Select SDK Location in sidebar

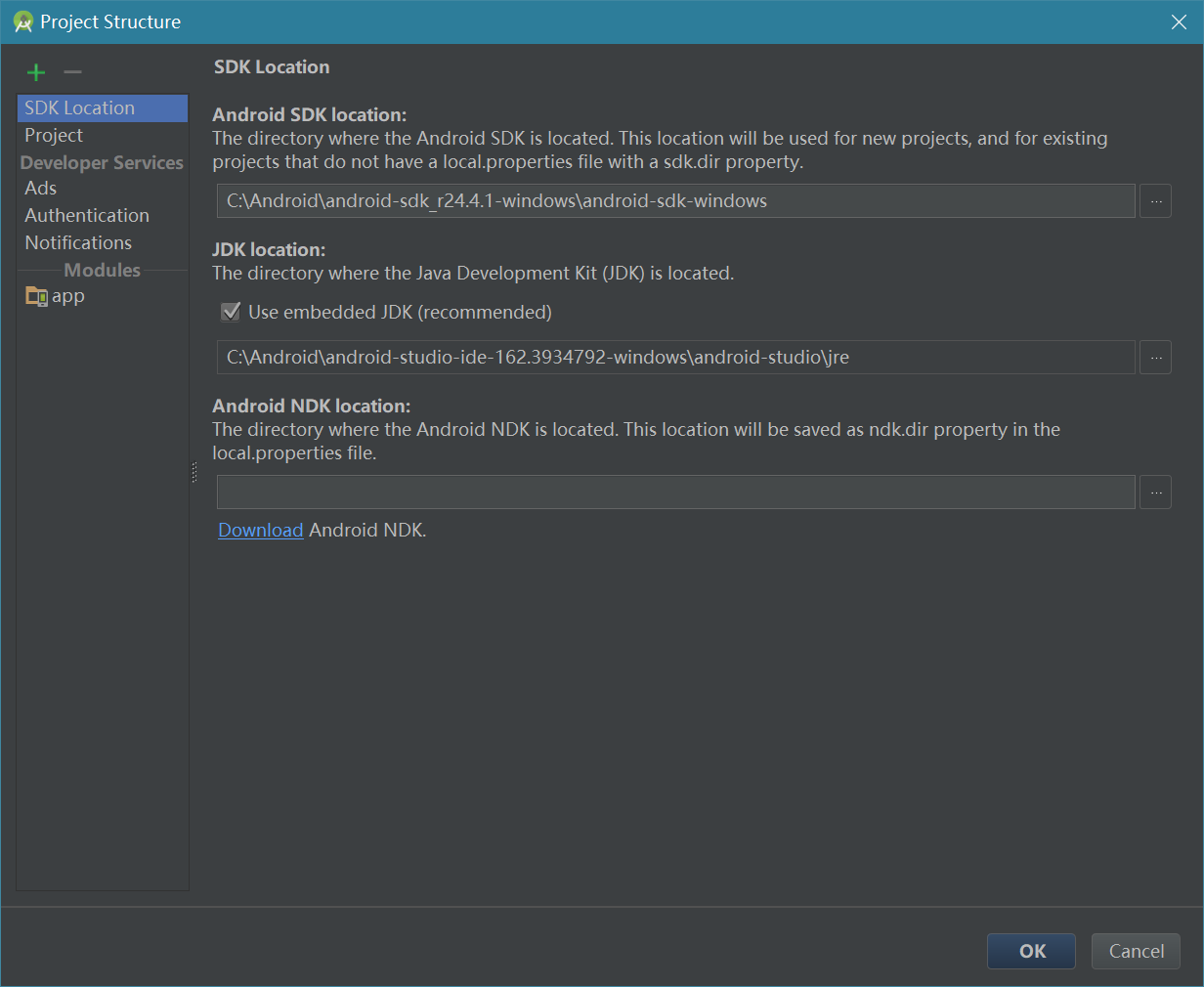[x=80, y=108]
